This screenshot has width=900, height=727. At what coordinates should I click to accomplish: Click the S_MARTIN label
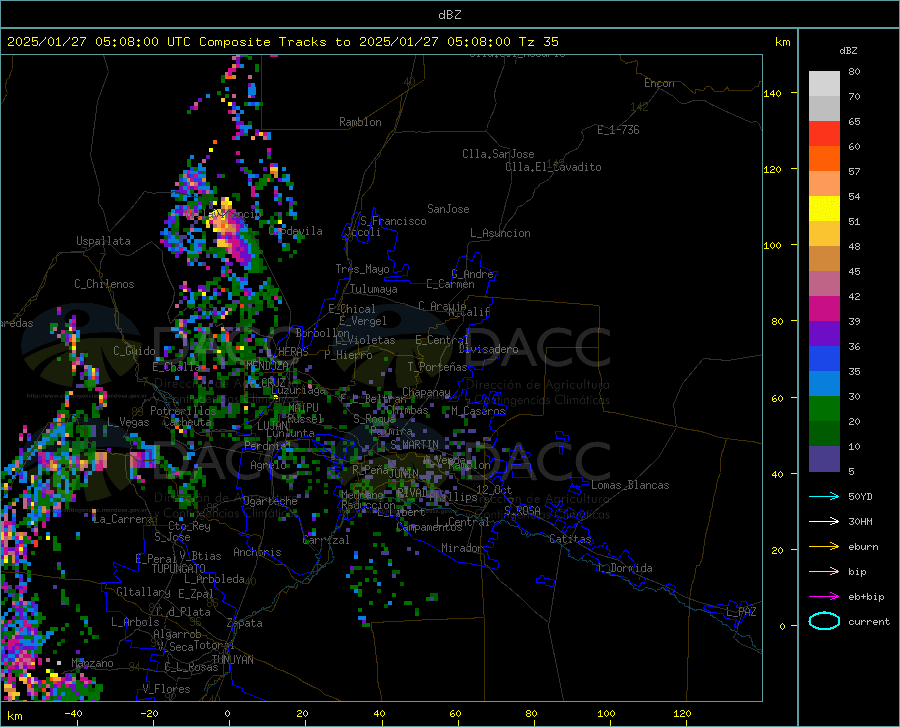point(414,445)
